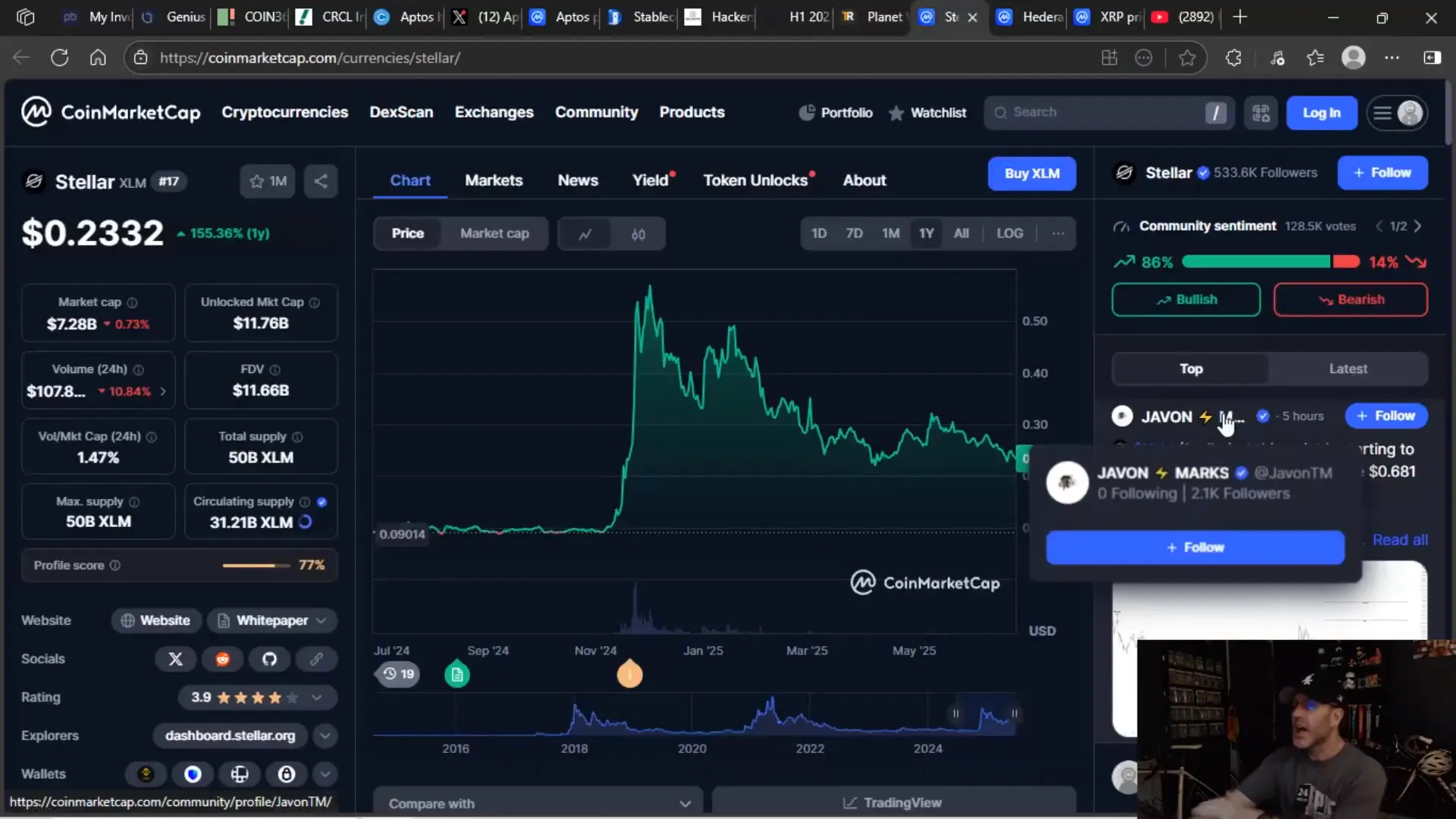Click the orange event marker near Nov '24

pyautogui.click(x=629, y=674)
